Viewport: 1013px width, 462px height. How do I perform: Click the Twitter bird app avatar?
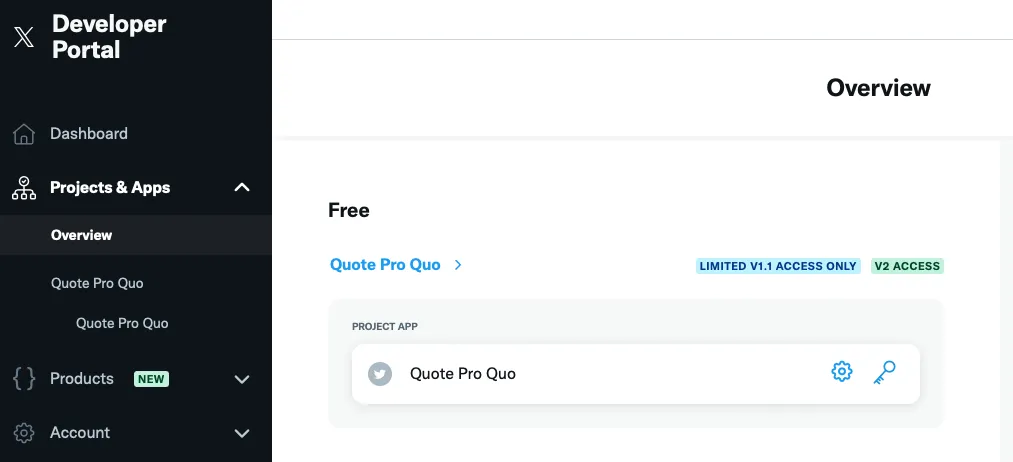(x=379, y=374)
